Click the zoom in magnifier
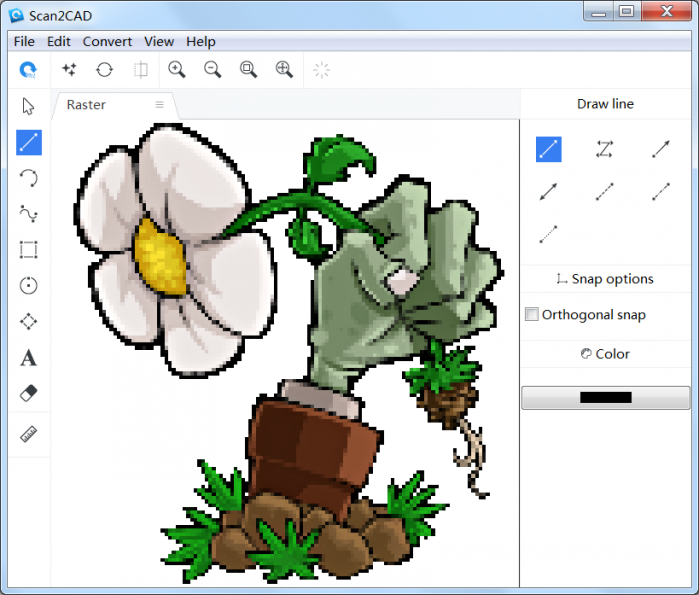The image size is (699, 595). point(177,70)
